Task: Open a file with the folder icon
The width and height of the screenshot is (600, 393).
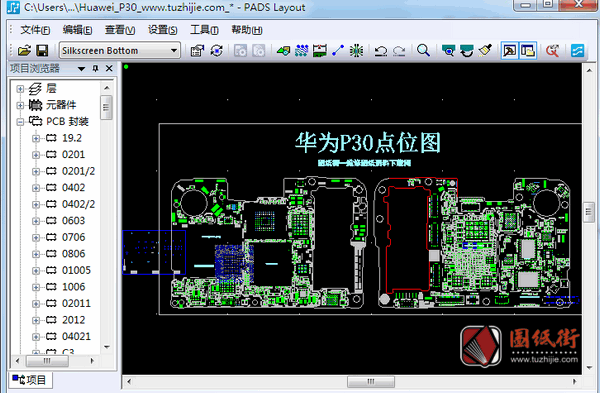Action: pyautogui.click(x=24, y=51)
